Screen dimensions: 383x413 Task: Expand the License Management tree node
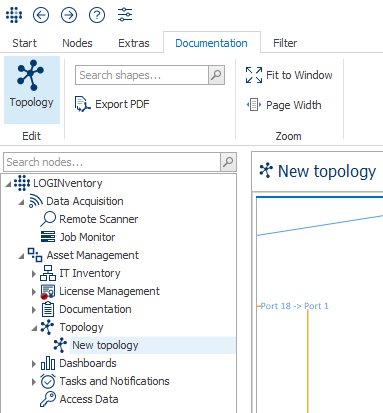(x=34, y=292)
